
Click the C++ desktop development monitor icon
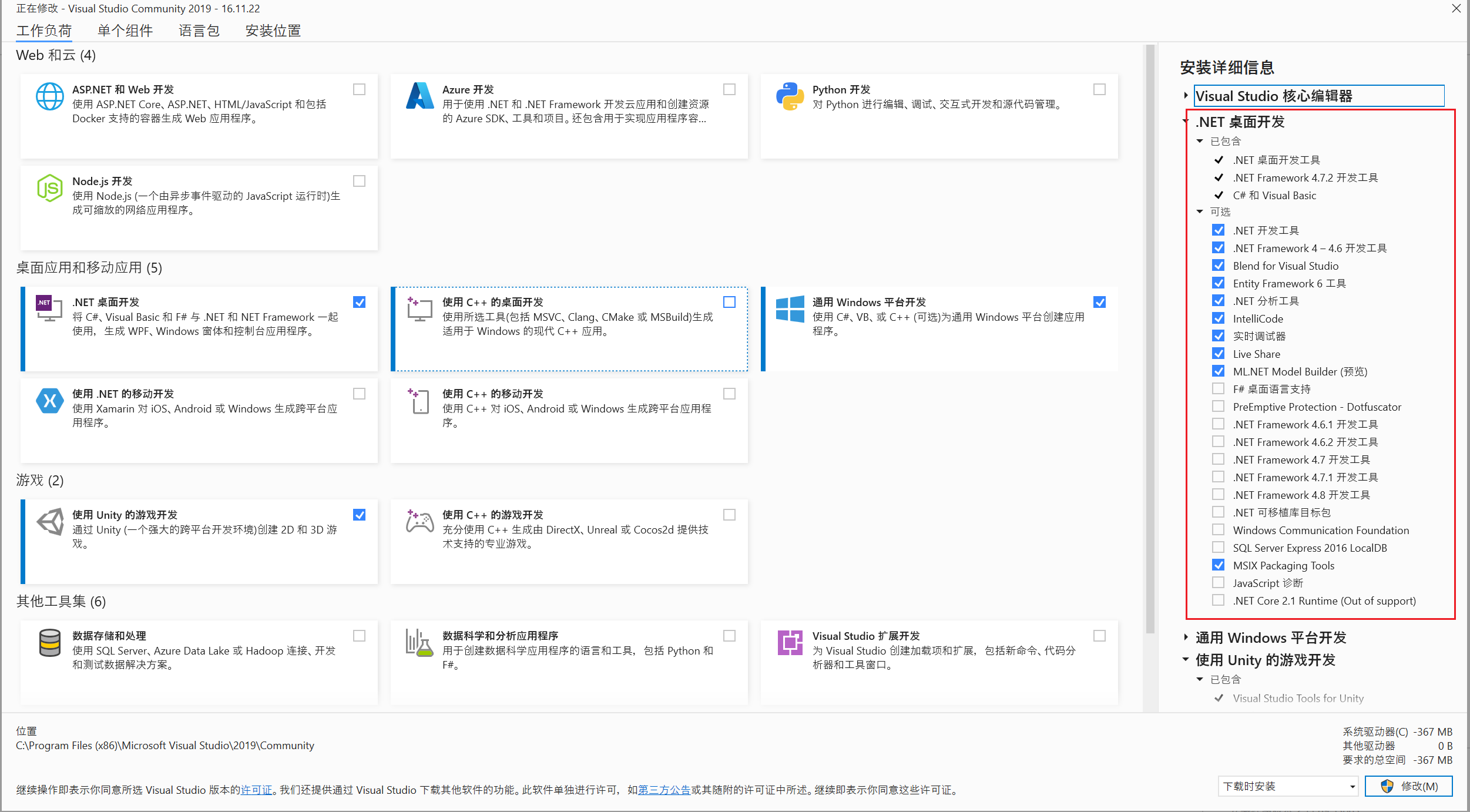(x=419, y=309)
